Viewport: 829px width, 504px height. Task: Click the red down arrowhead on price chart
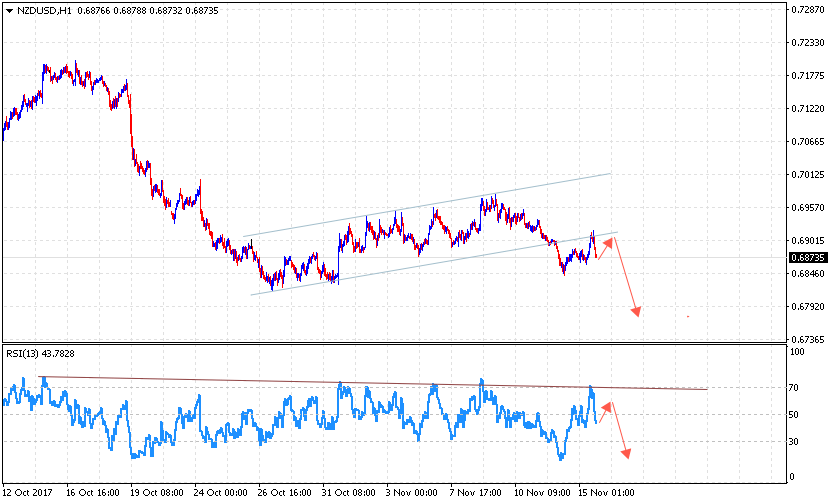click(x=635, y=312)
